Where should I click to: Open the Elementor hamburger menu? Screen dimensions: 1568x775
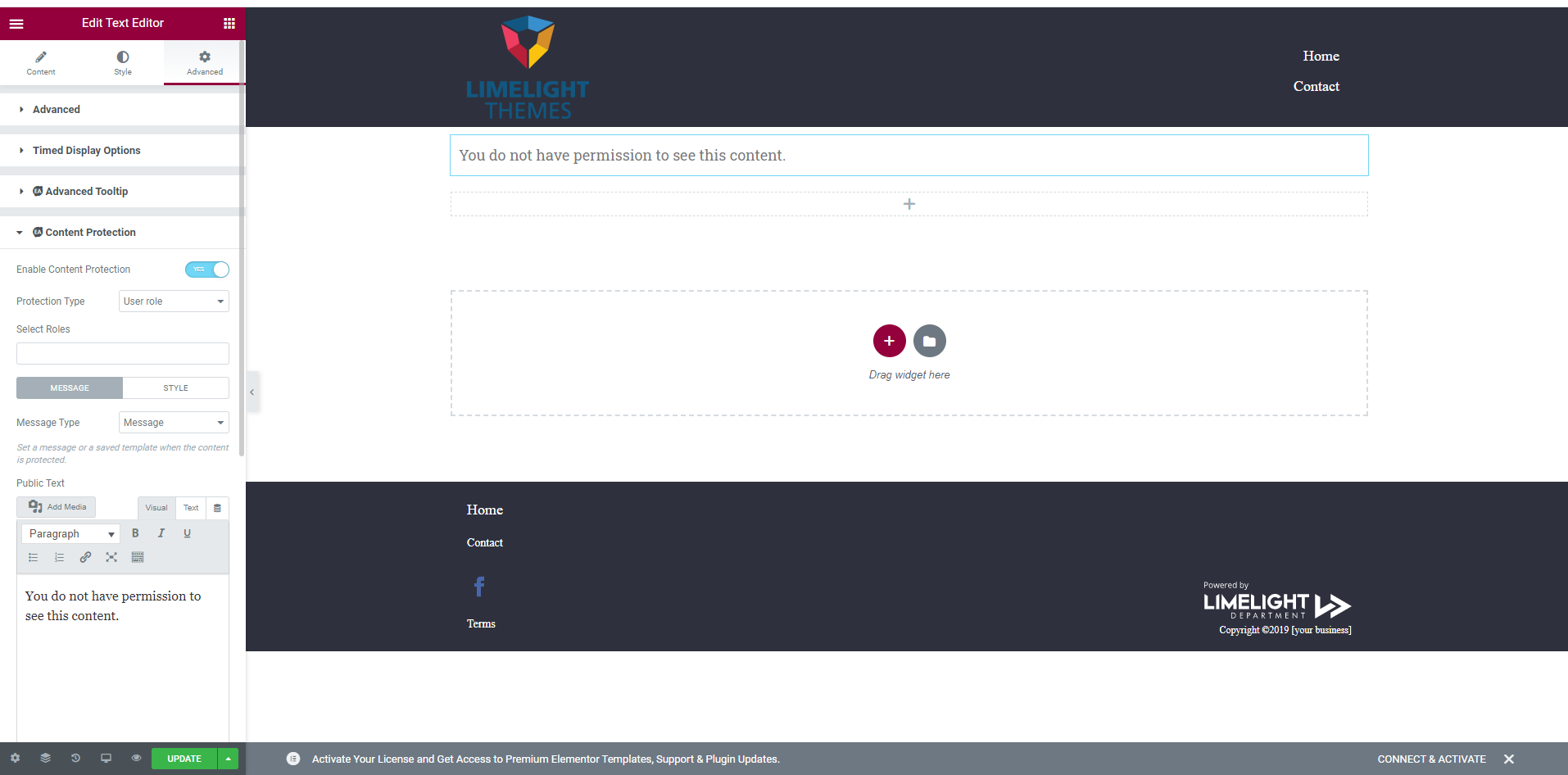(16, 24)
